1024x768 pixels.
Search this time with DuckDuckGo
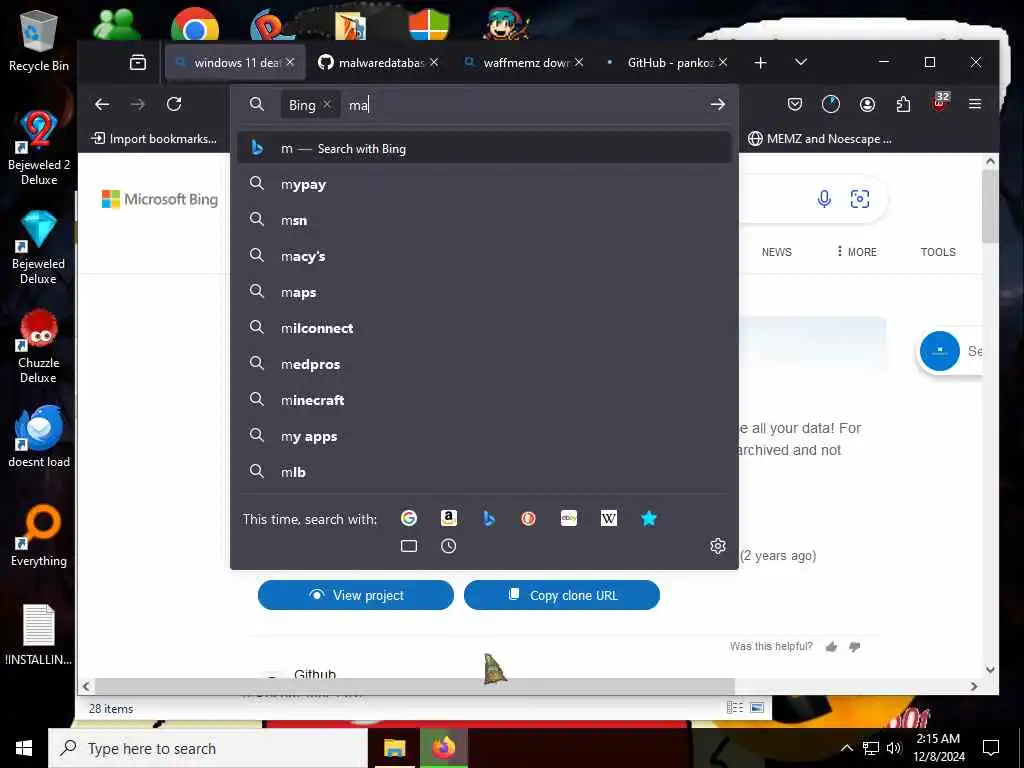(x=528, y=519)
